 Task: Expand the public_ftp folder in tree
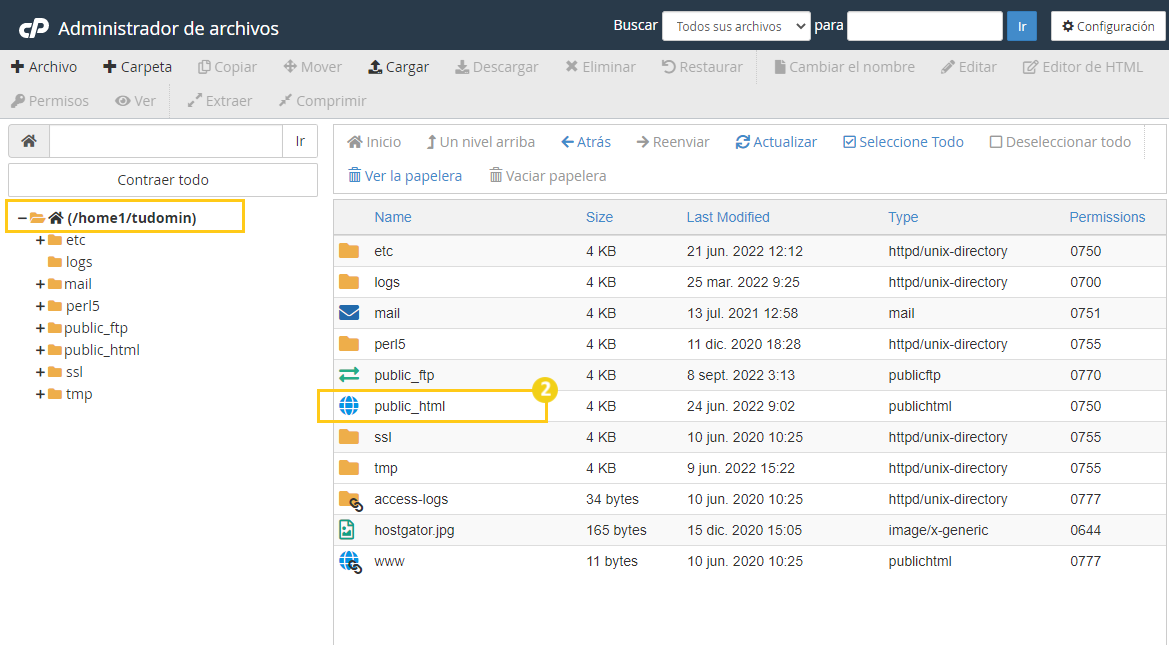click(40, 328)
